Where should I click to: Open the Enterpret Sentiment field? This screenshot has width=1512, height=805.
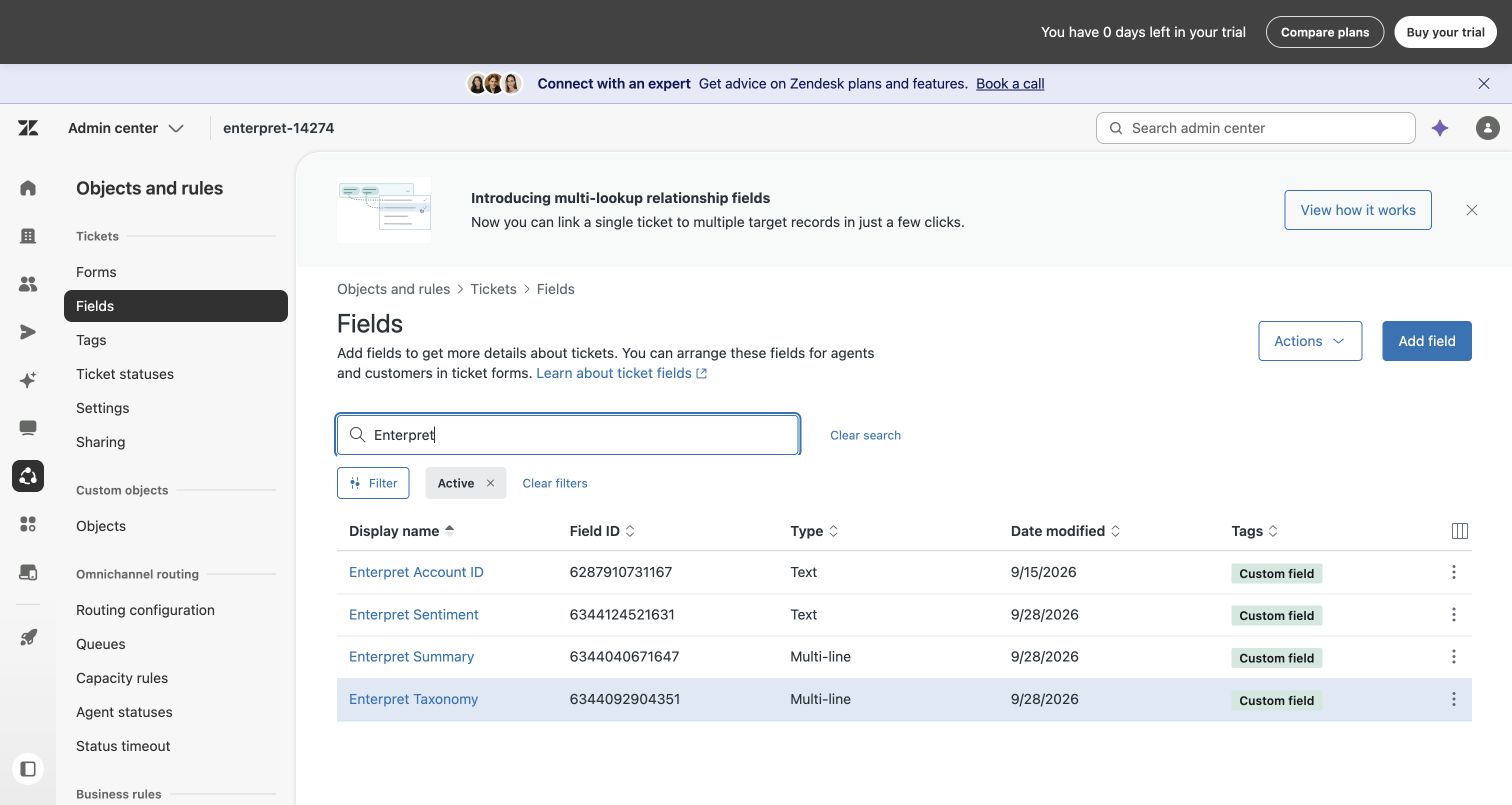click(414, 615)
